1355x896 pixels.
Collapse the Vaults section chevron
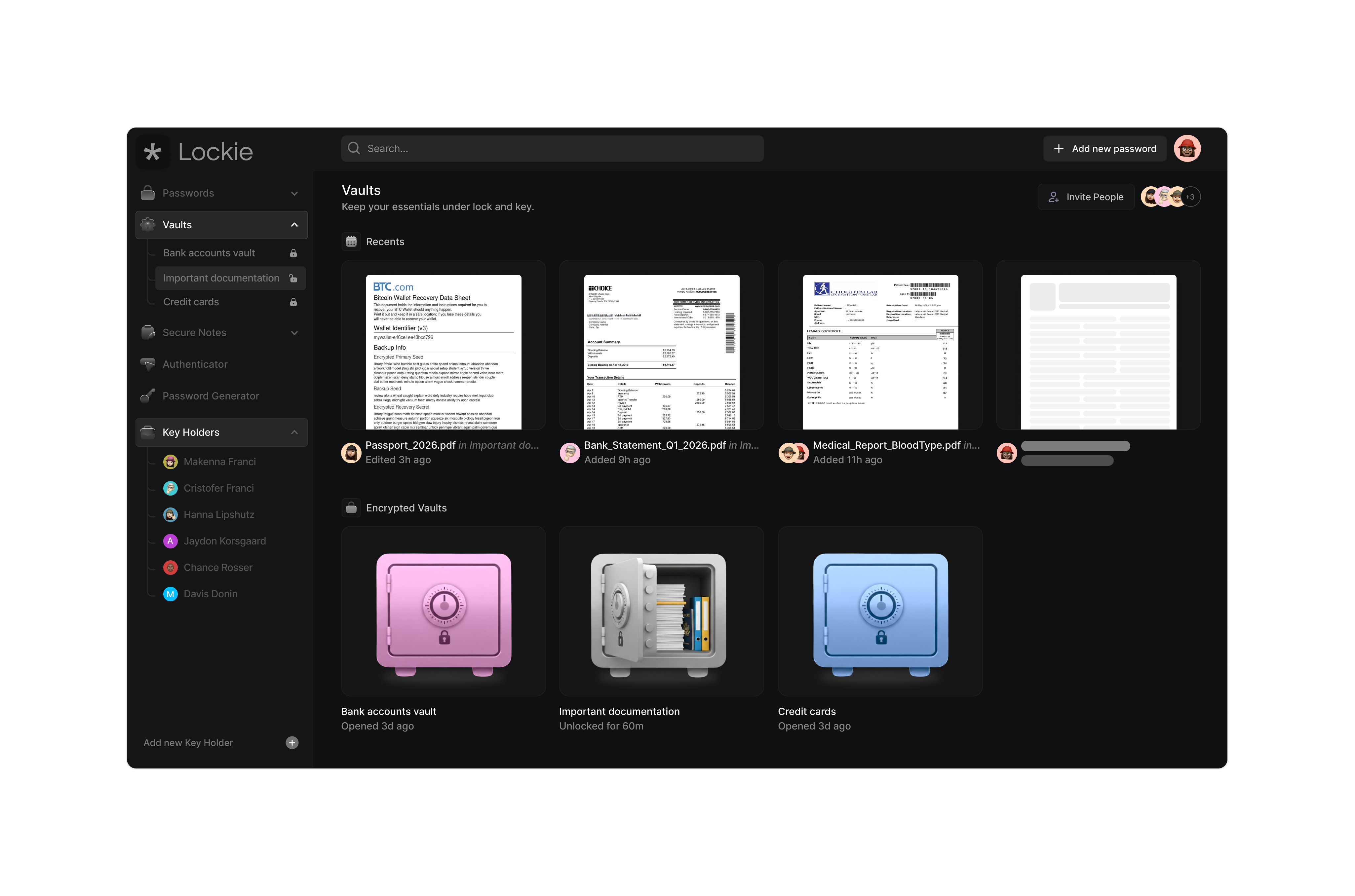point(294,225)
